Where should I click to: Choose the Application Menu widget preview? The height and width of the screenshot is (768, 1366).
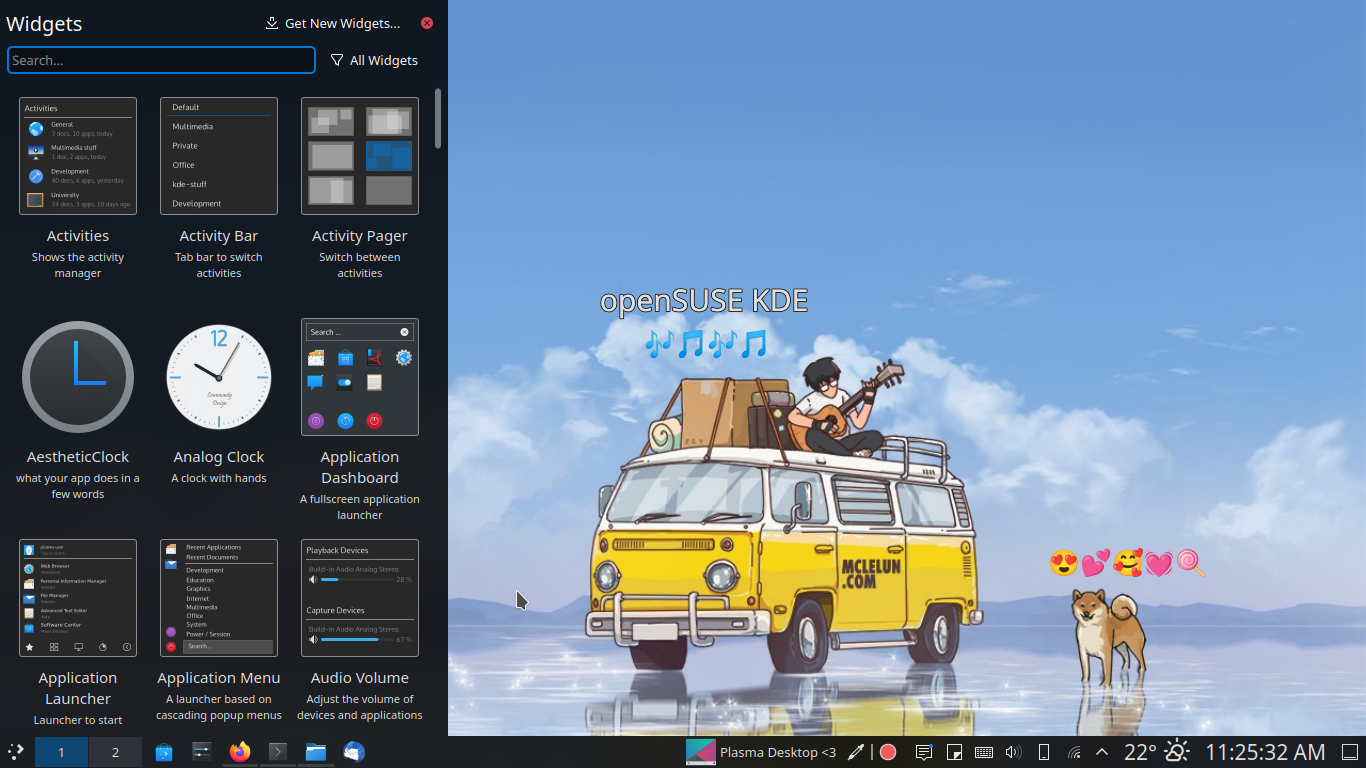219,598
